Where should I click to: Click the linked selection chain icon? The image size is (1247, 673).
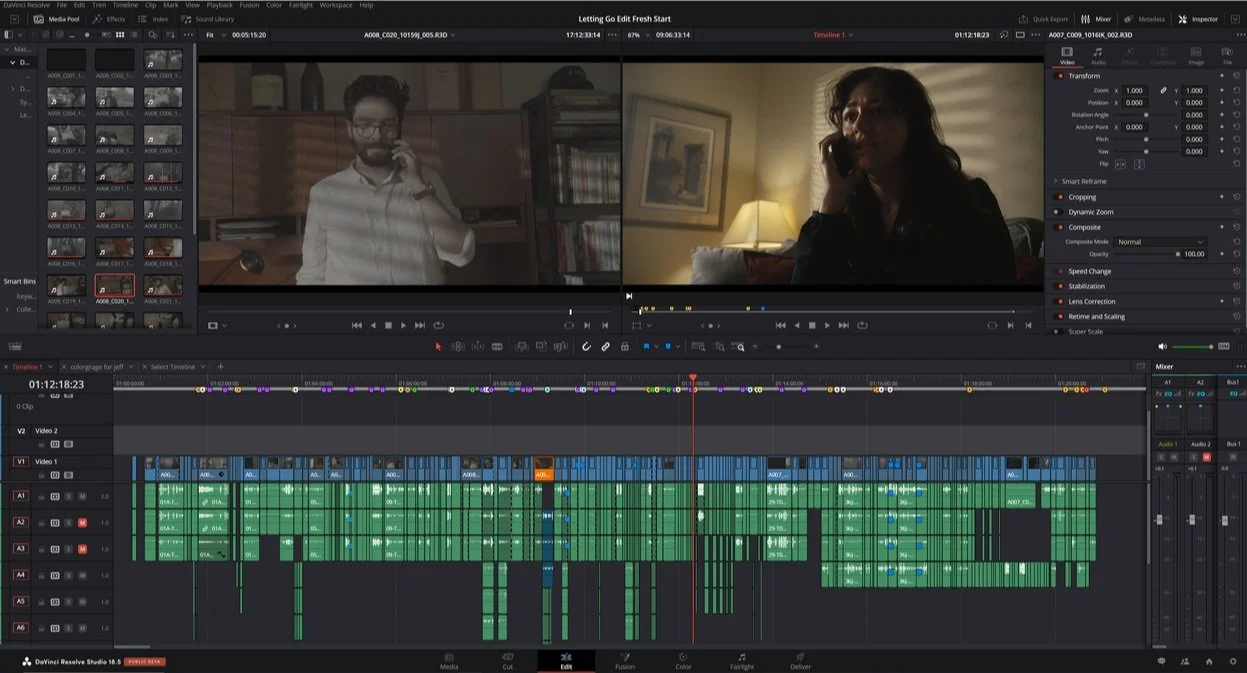click(x=605, y=346)
